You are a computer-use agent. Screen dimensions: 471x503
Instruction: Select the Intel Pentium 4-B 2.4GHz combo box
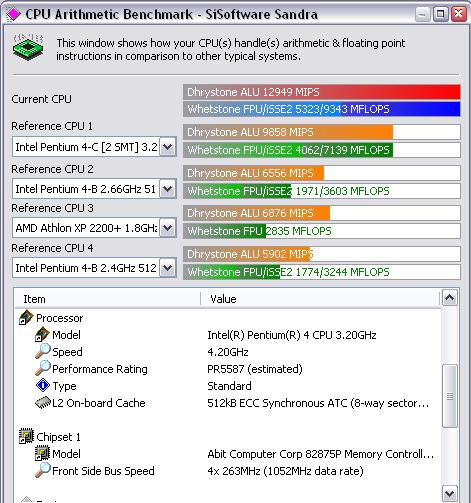click(94, 267)
